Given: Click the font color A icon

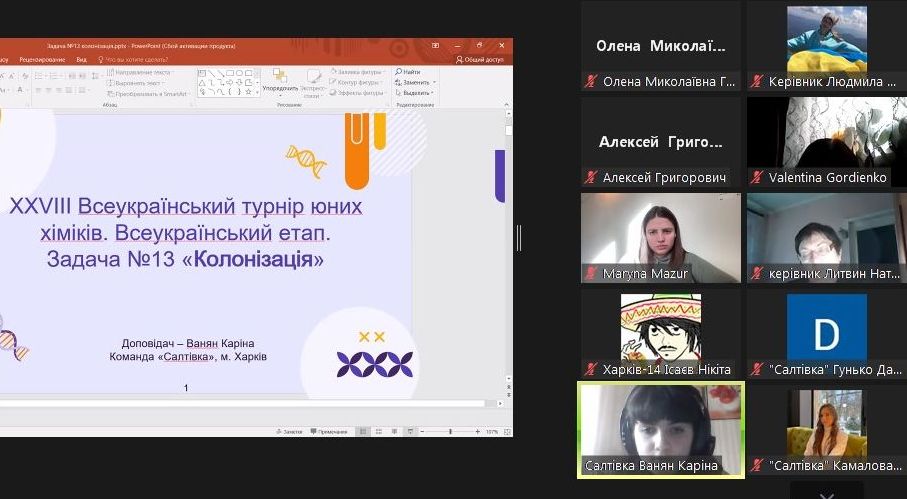Looking at the screenshot, I should [x=20, y=91].
